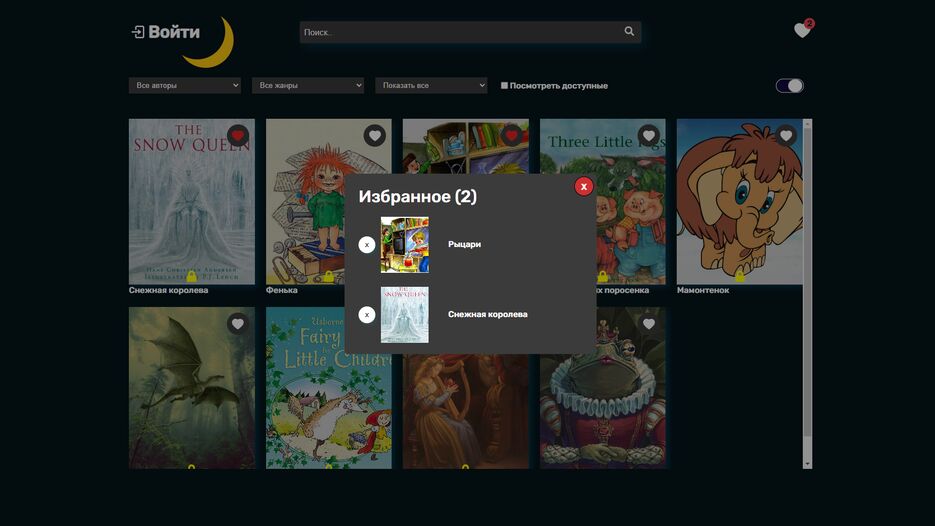Click the Фенька book title caption
Viewport: 935px width, 526px height.
pos(281,290)
